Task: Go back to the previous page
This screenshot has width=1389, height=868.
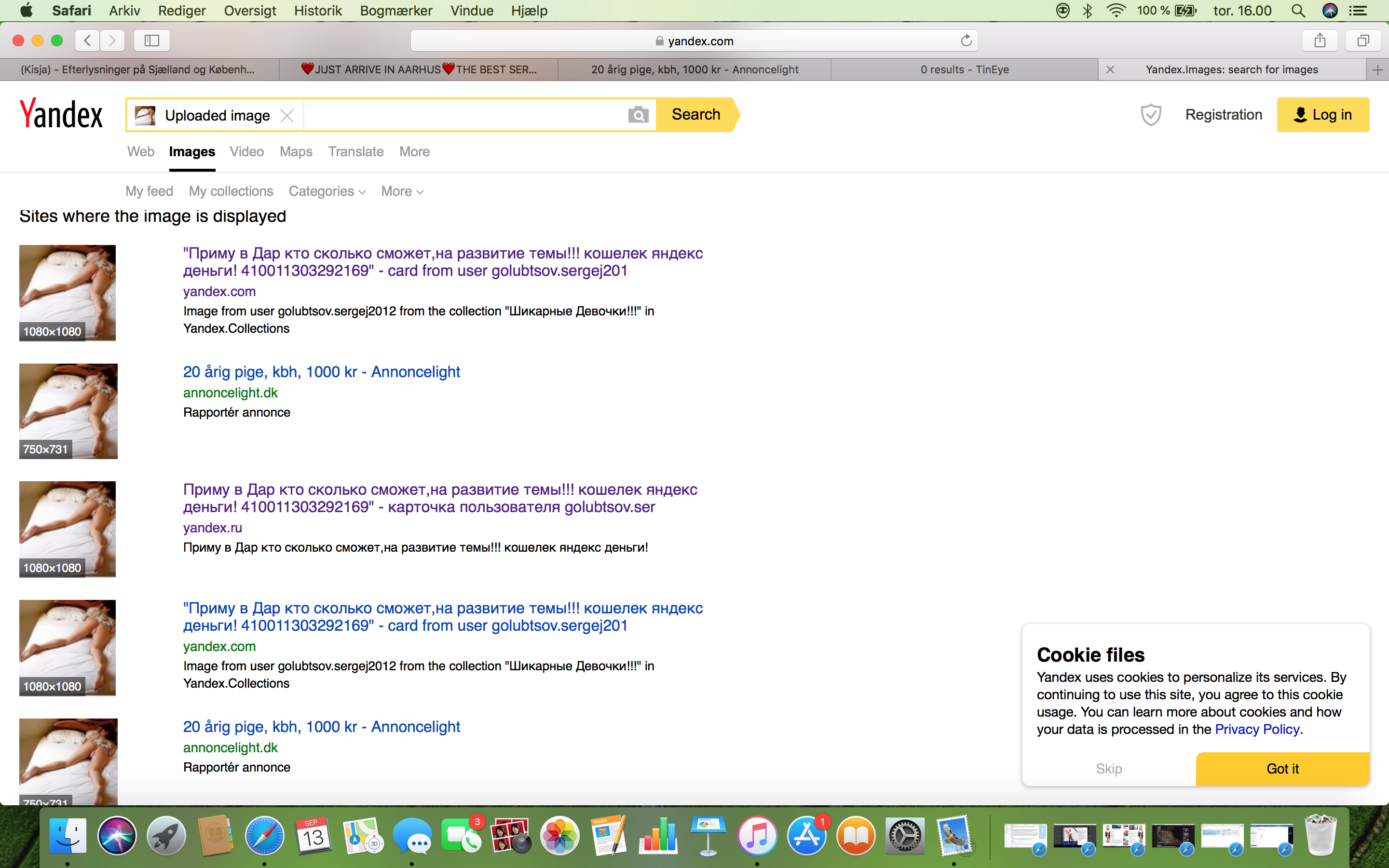Action: pos(87,40)
